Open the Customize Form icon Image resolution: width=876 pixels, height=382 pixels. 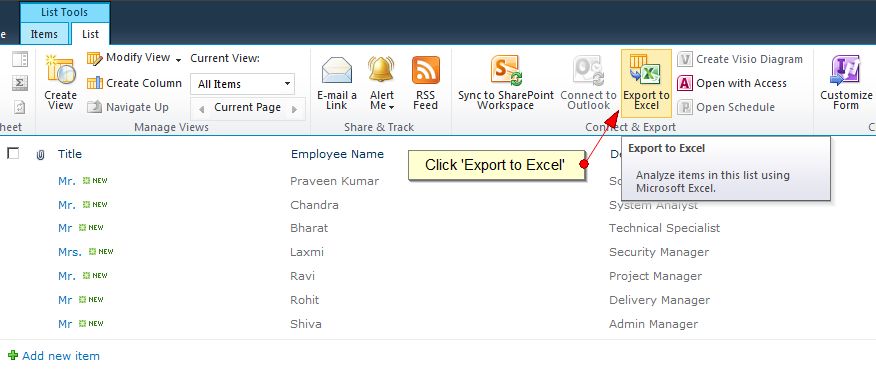[845, 70]
